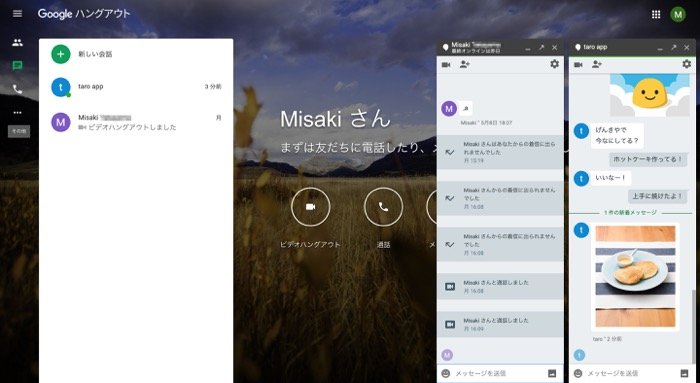Focus the taro app chat message input
This screenshot has height=383, width=700.
631,373
